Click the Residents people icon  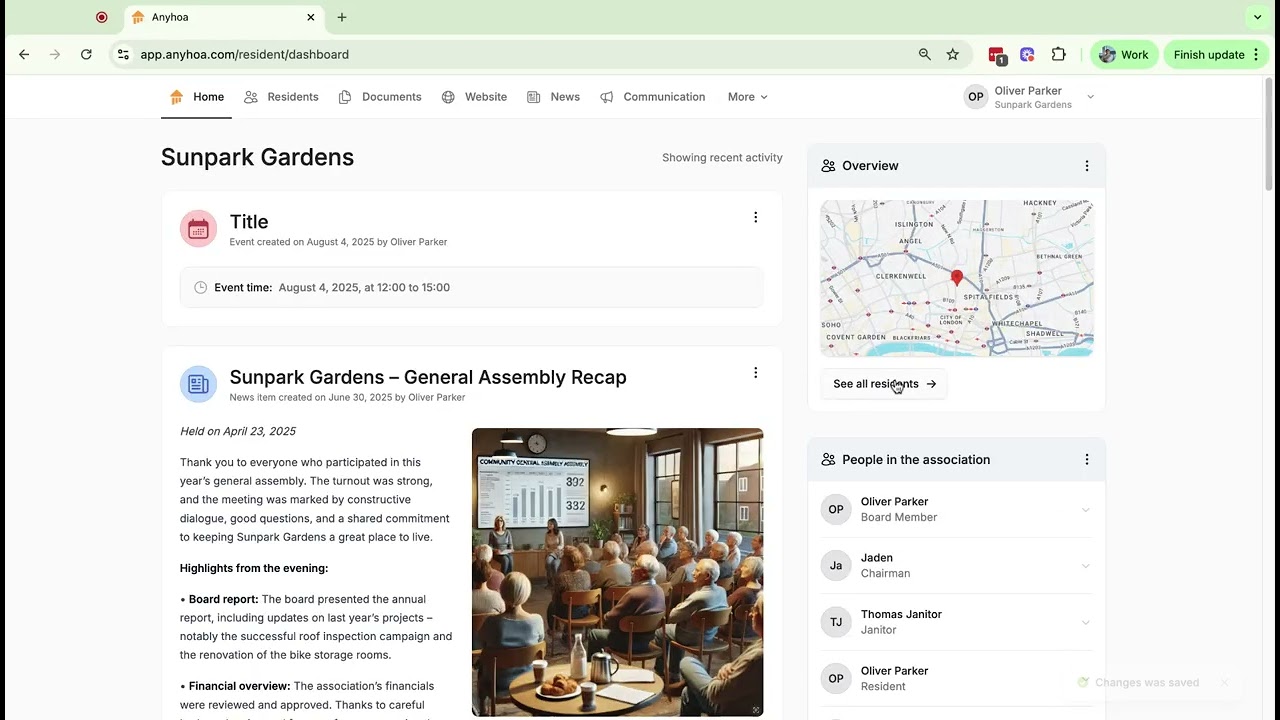tap(251, 97)
